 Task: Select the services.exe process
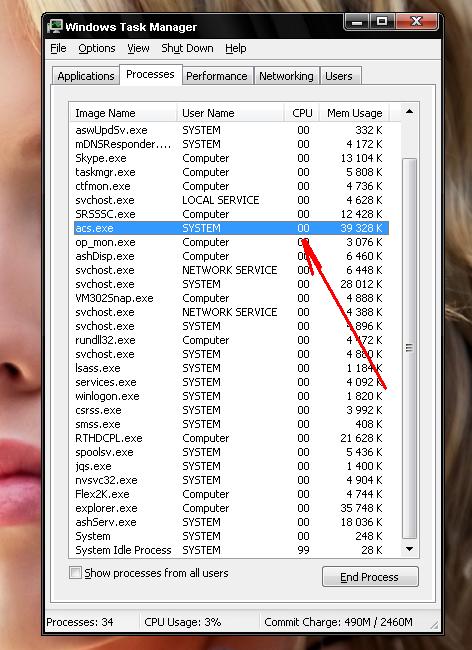(x=229, y=382)
